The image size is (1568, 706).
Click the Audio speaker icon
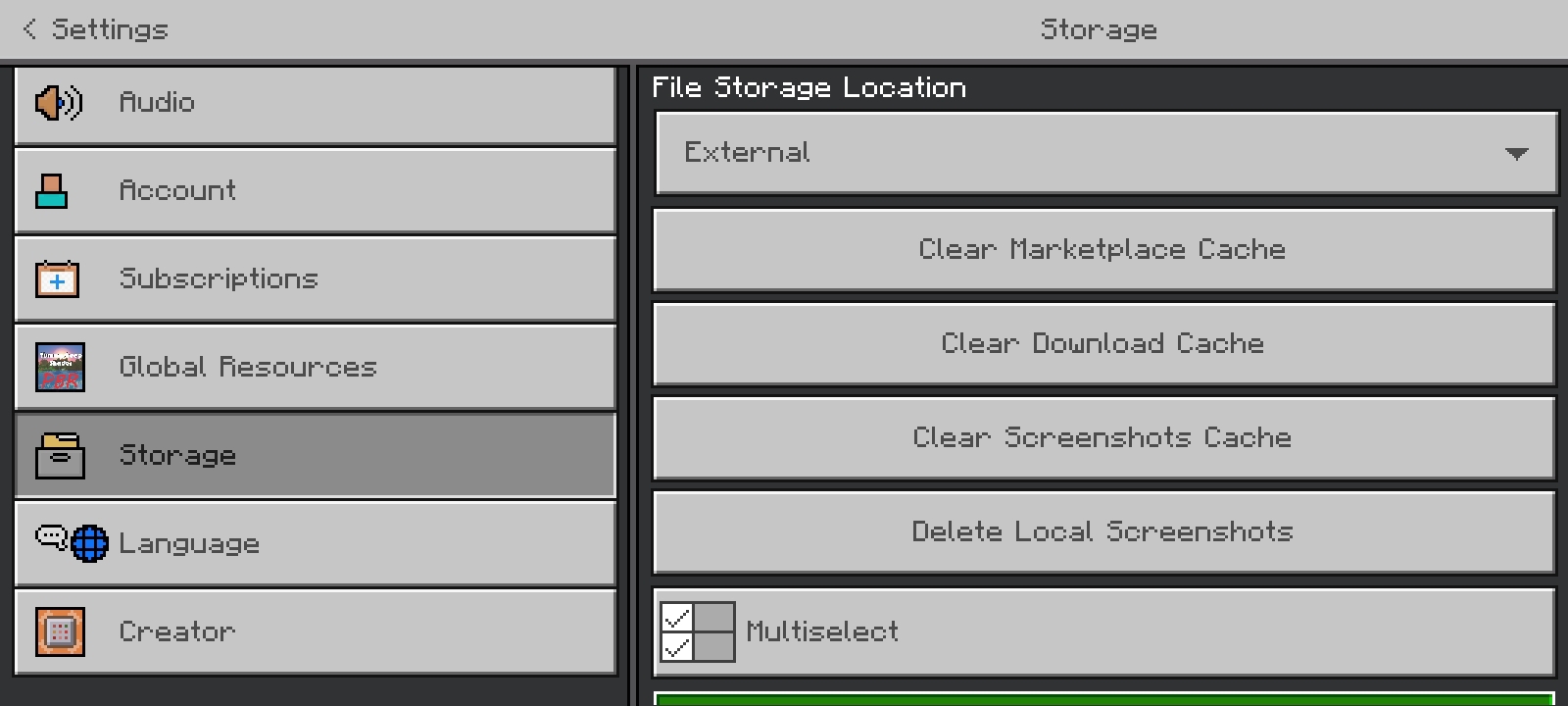point(59,102)
